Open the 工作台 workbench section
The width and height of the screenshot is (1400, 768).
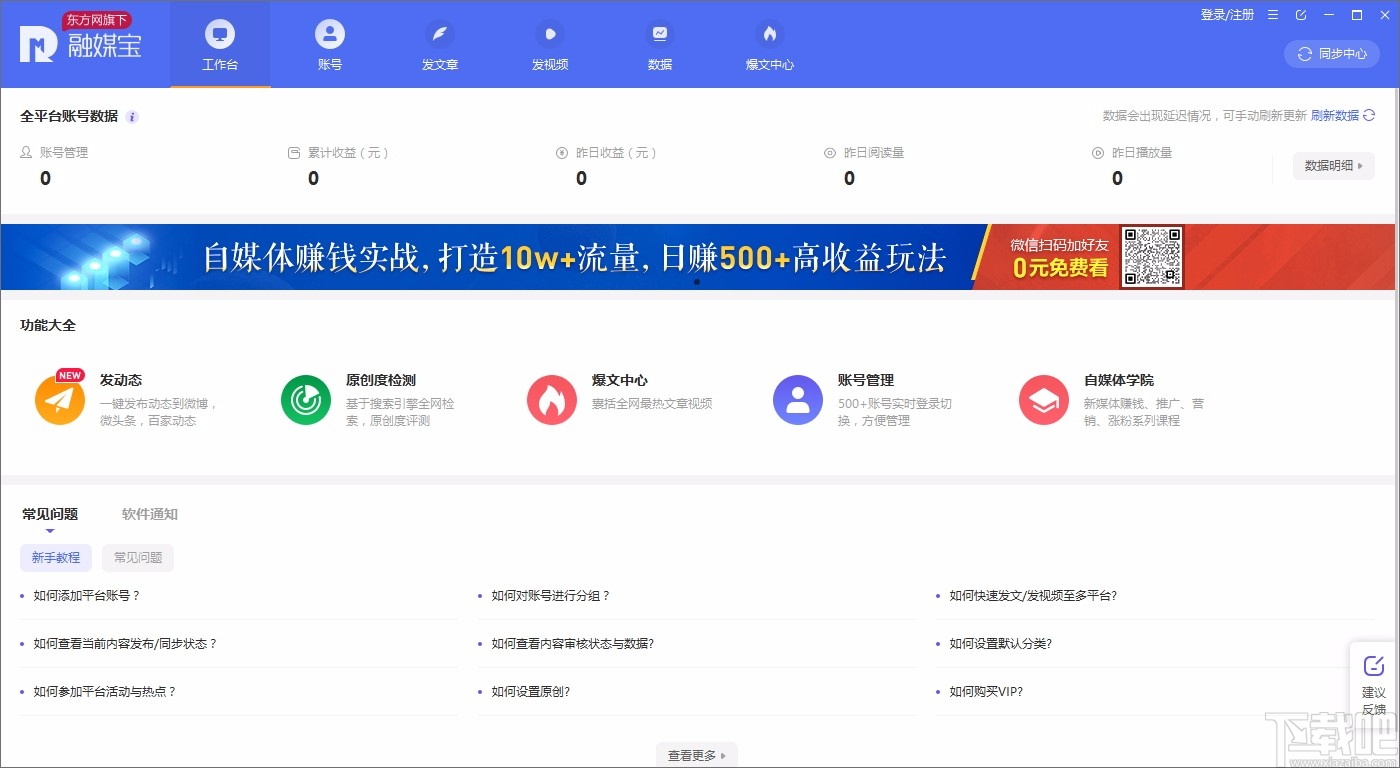[220, 45]
